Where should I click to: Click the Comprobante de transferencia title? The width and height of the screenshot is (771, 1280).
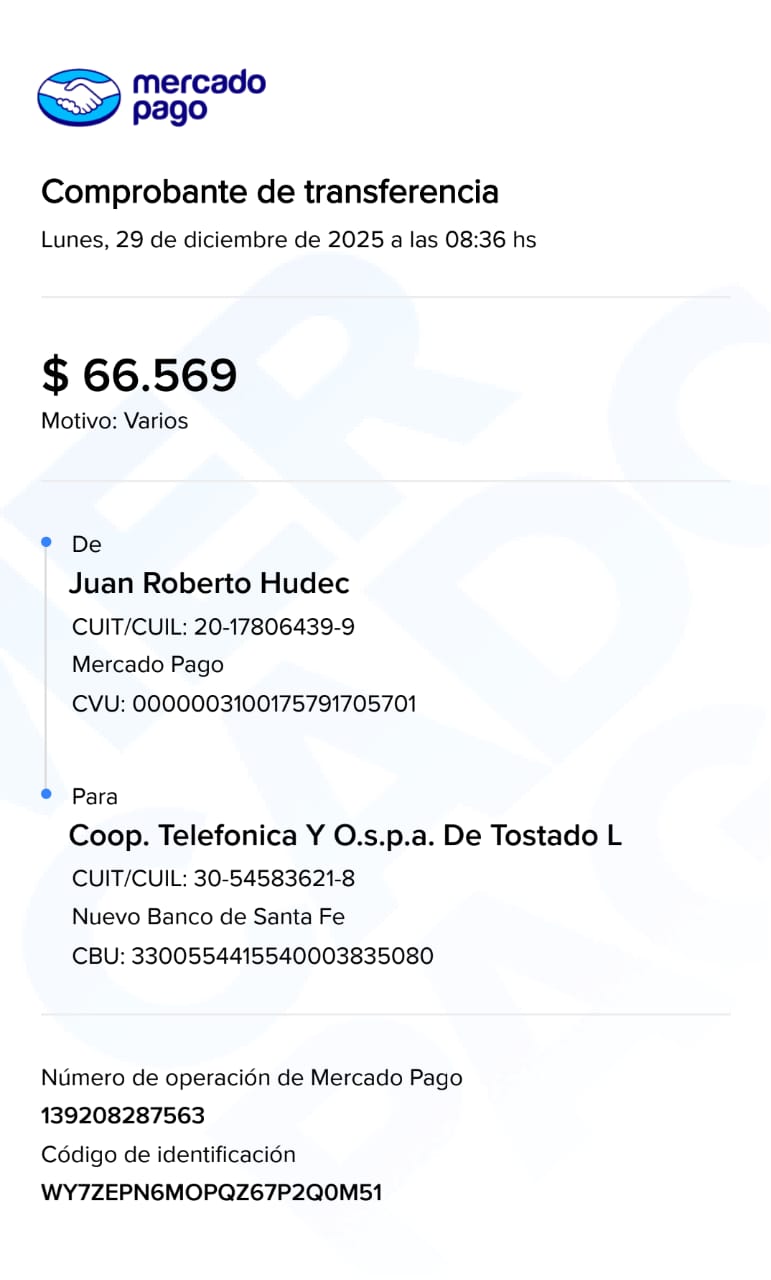(x=269, y=191)
